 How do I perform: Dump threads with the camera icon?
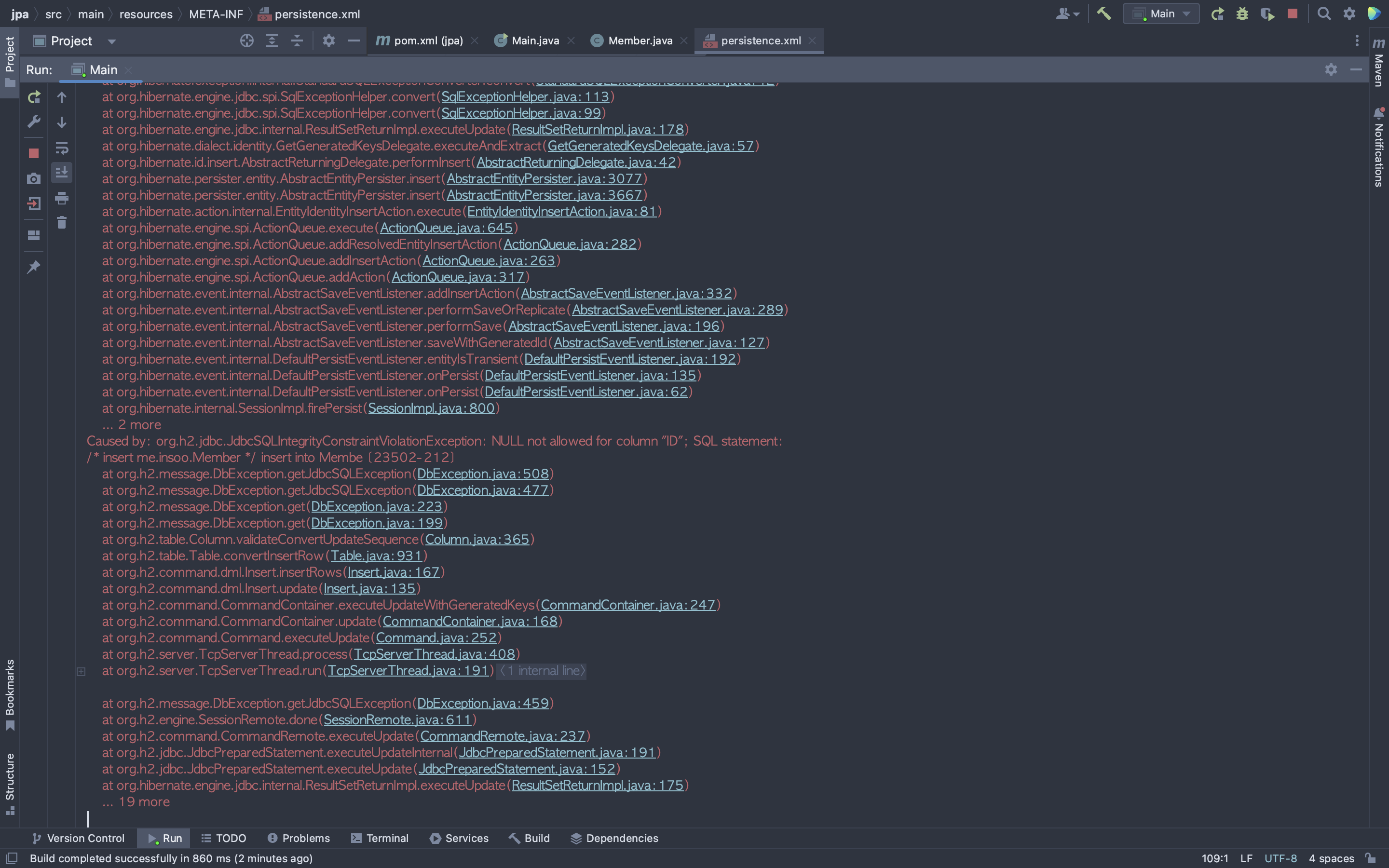coord(34,178)
